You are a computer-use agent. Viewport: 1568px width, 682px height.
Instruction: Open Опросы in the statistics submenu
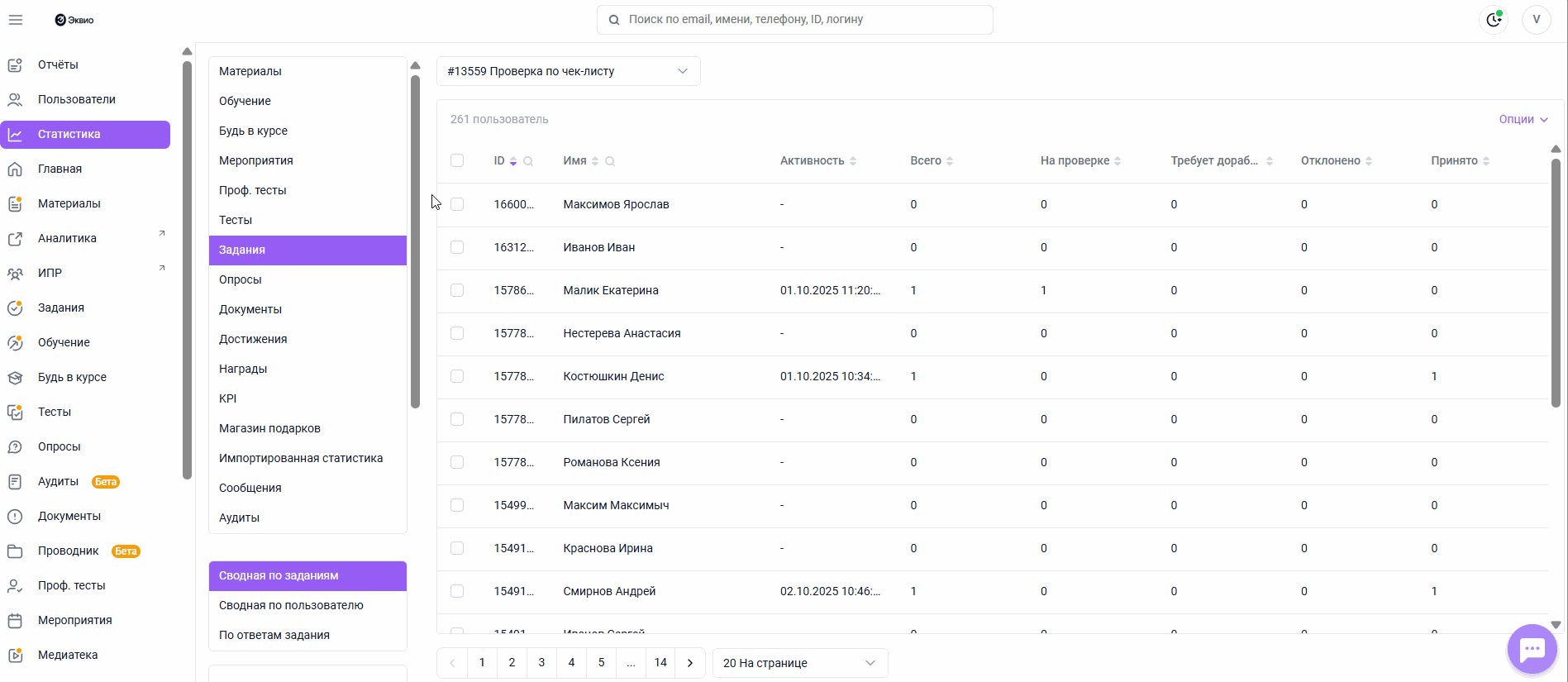coord(241,279)
